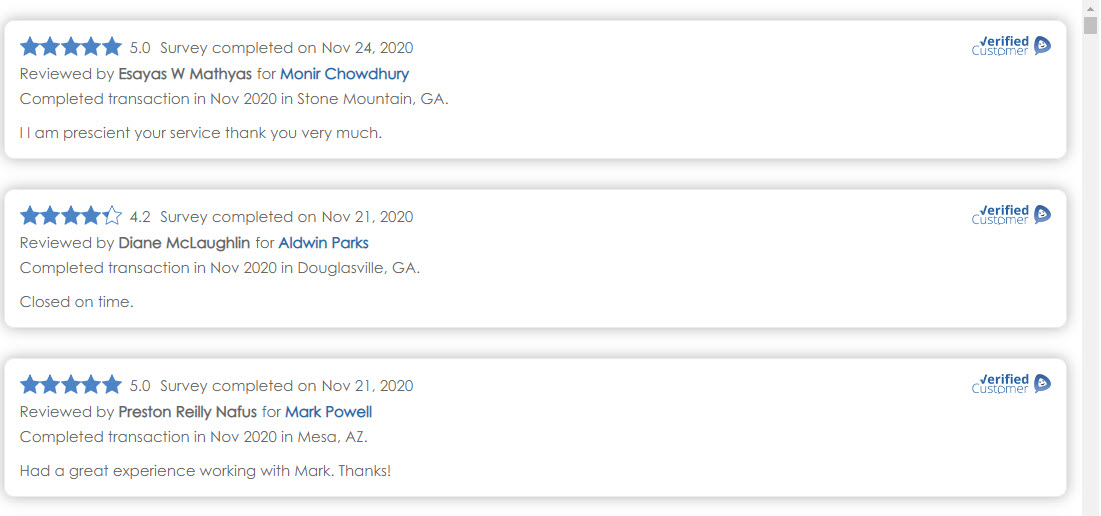Click reviewer name Esayas W Mathyas
The image size is (1101, 516).
(185, 74)
